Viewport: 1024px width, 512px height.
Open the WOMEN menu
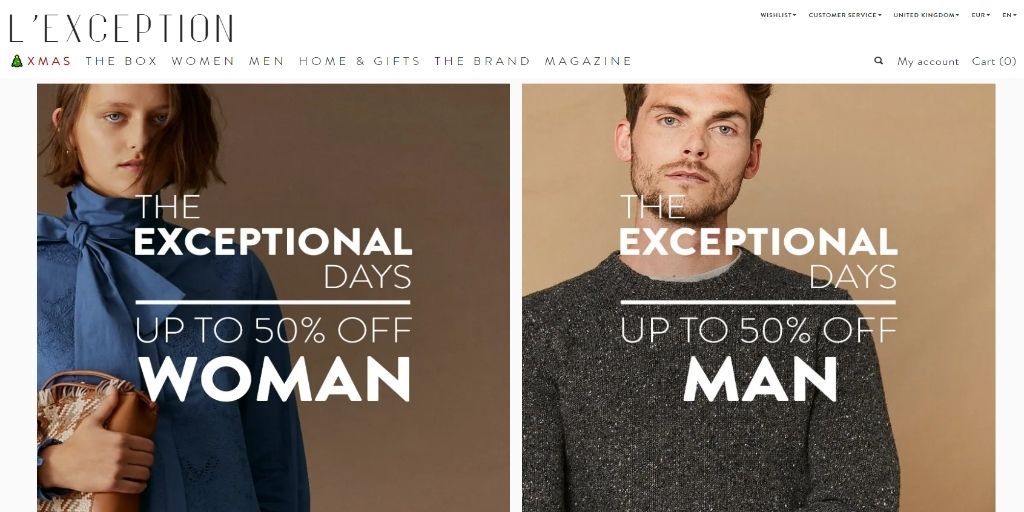[x=202, y=61]
